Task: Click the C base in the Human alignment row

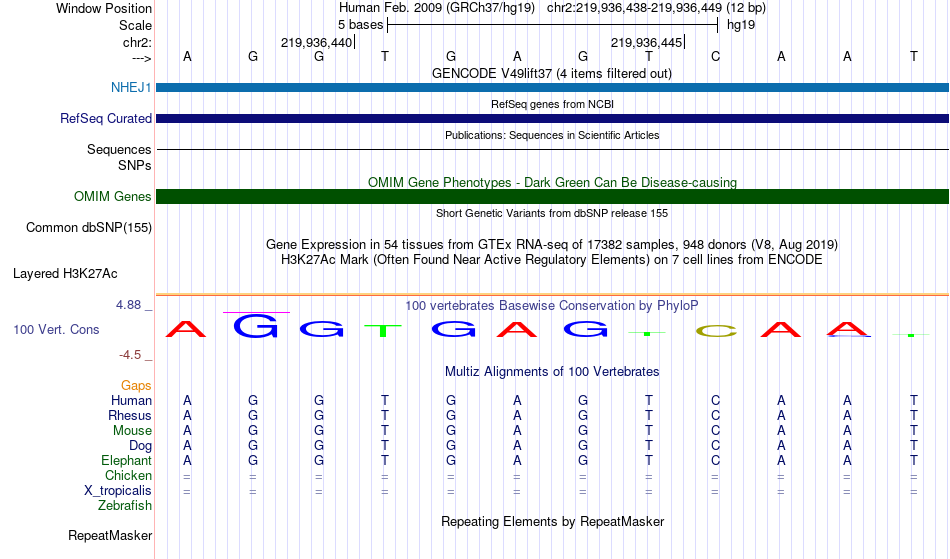Action: coord(716,400)
